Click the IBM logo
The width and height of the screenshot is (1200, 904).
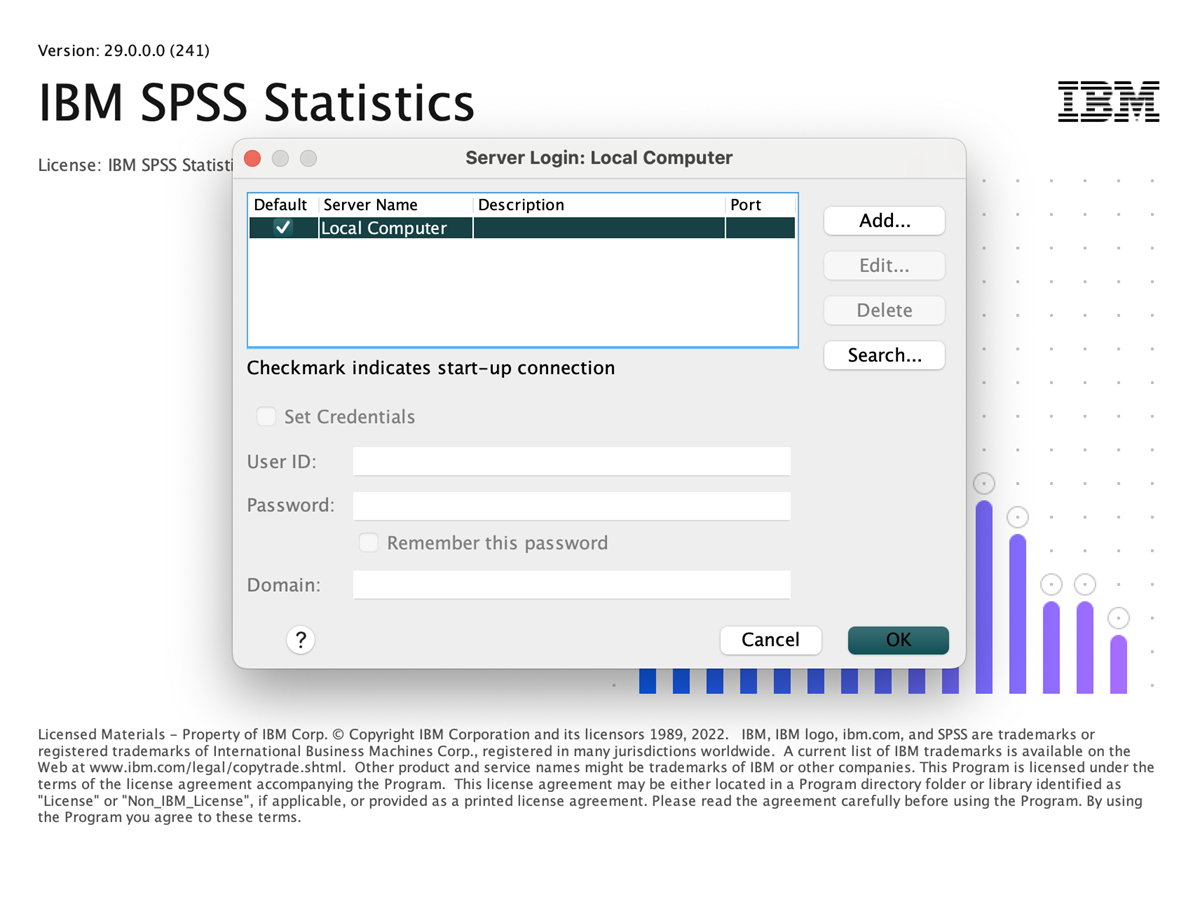(1108, 101)
